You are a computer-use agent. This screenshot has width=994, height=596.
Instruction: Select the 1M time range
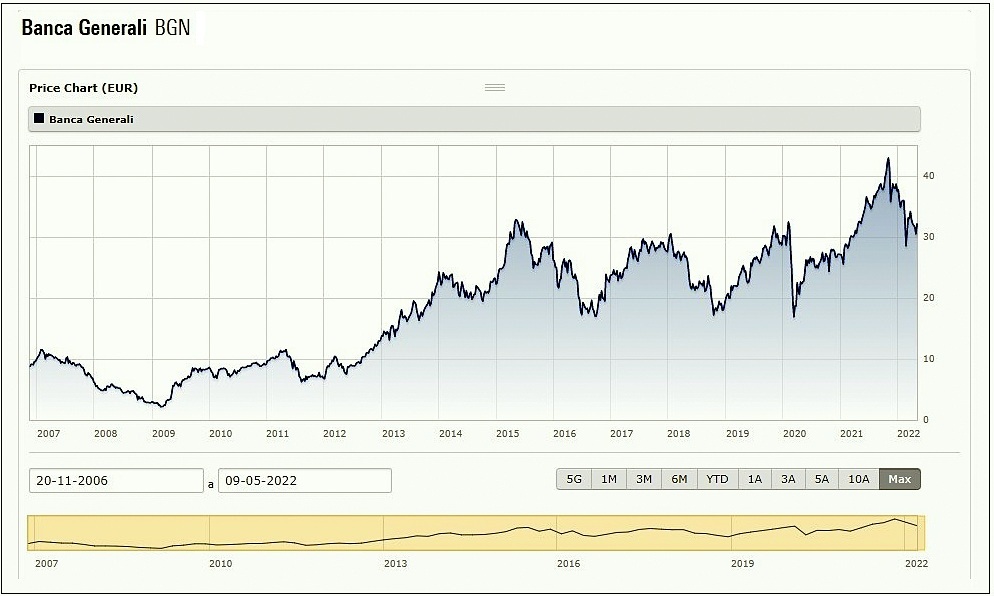click(609, 479)
